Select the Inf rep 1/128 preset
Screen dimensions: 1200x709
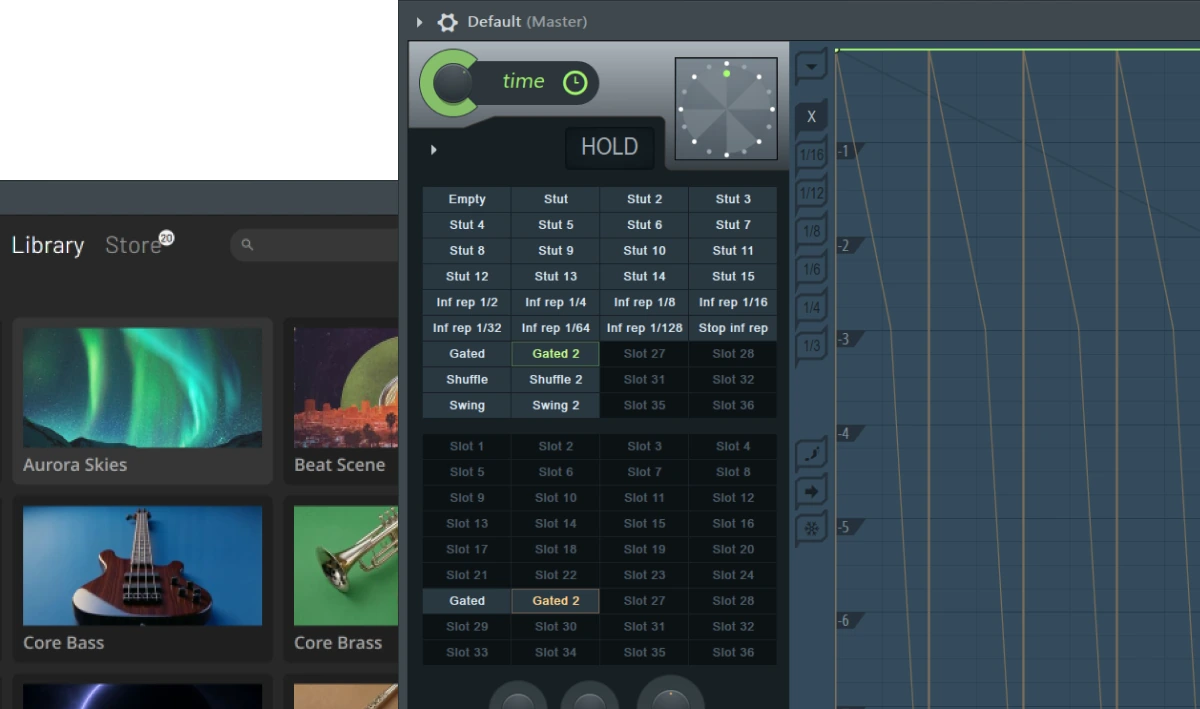pos(644,328)
